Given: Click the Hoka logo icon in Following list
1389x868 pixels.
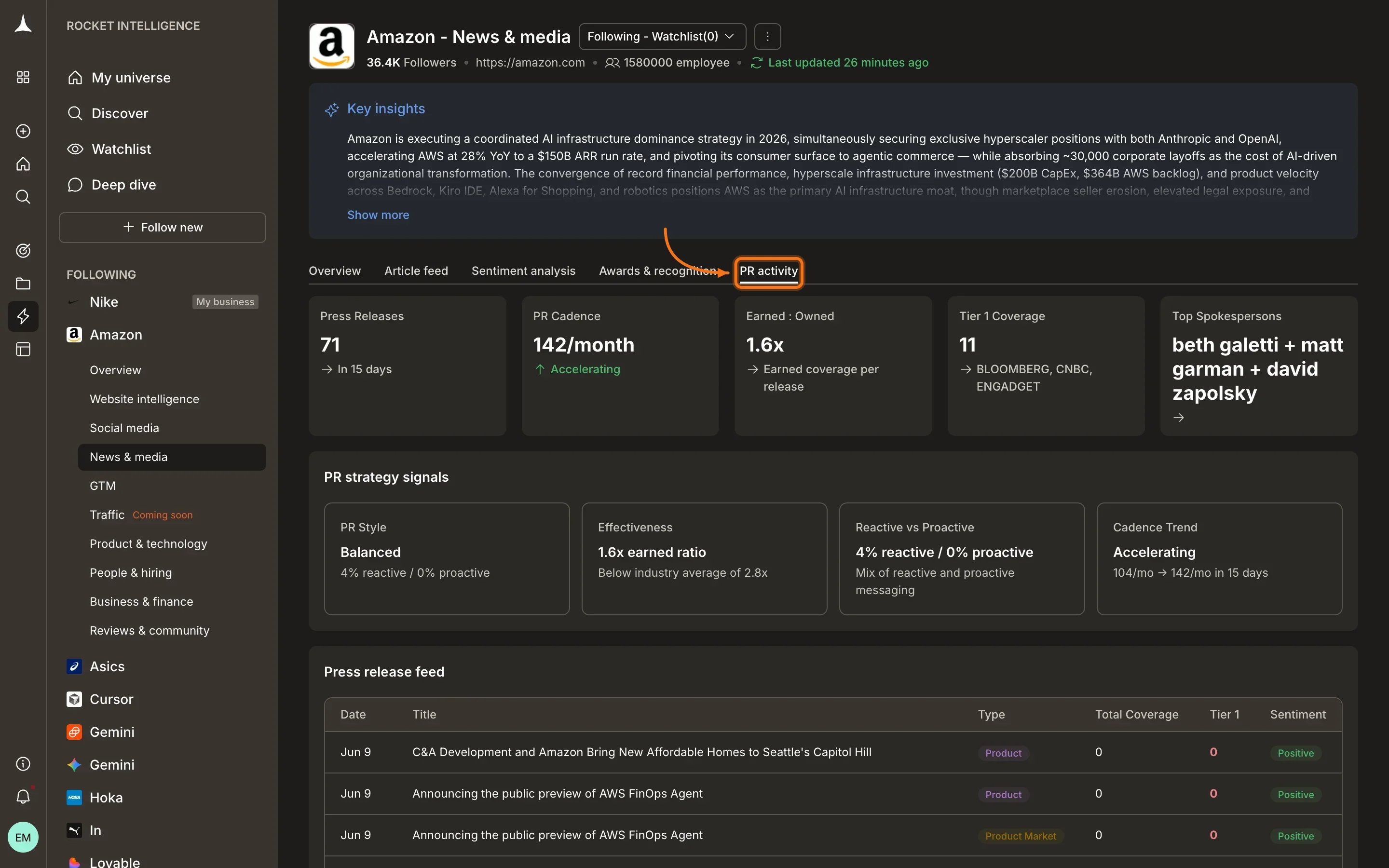Looking at the screenshot, I should [x=74, y=798].
